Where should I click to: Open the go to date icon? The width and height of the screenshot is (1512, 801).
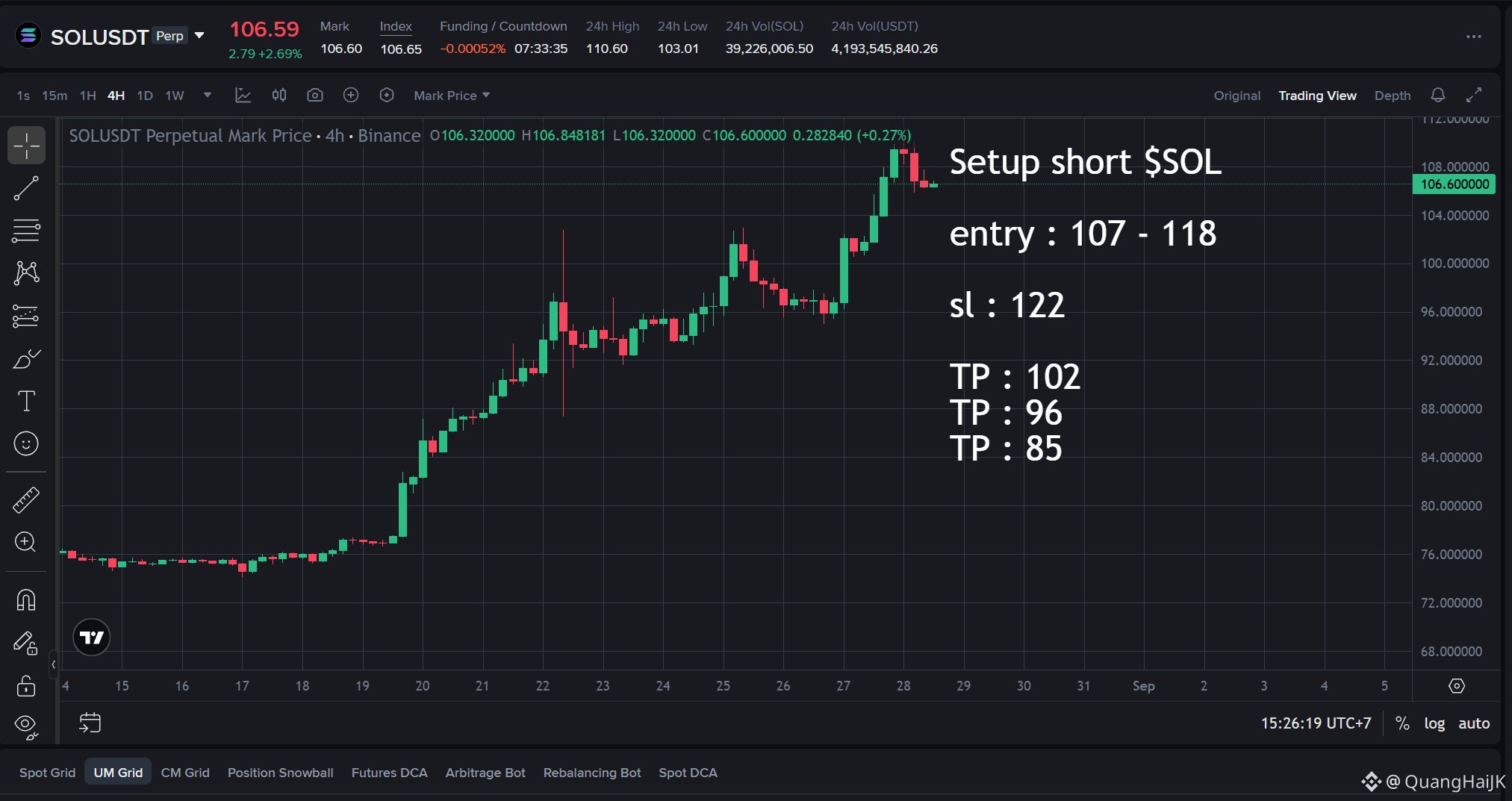tap(90, 723)
